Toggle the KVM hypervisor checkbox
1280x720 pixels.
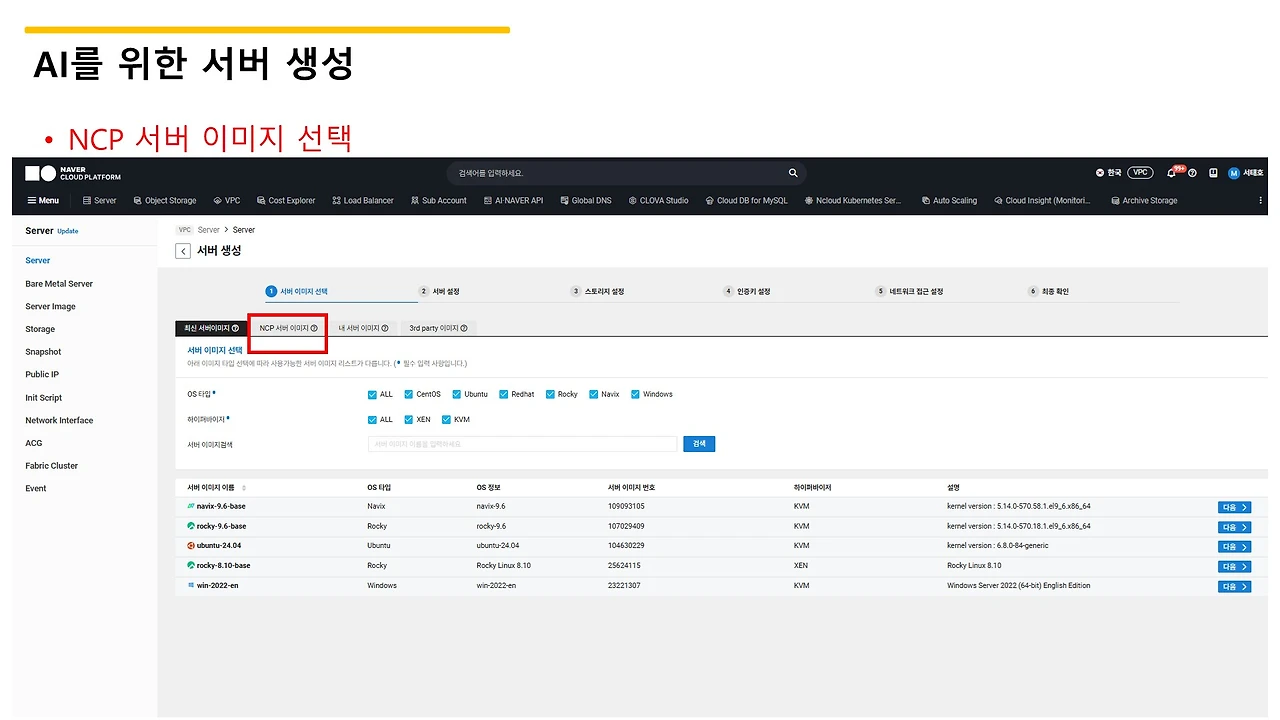[446, 419]
